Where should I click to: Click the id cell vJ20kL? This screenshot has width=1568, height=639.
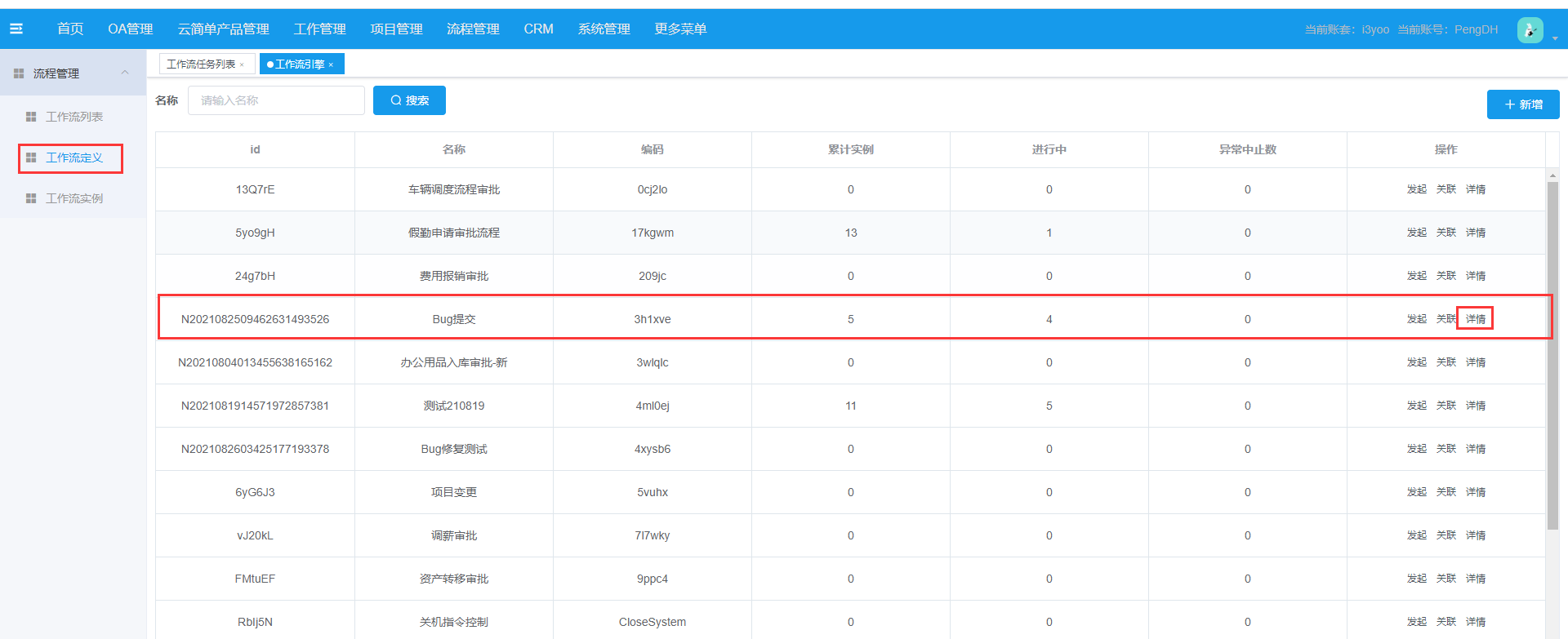(255, 535)
